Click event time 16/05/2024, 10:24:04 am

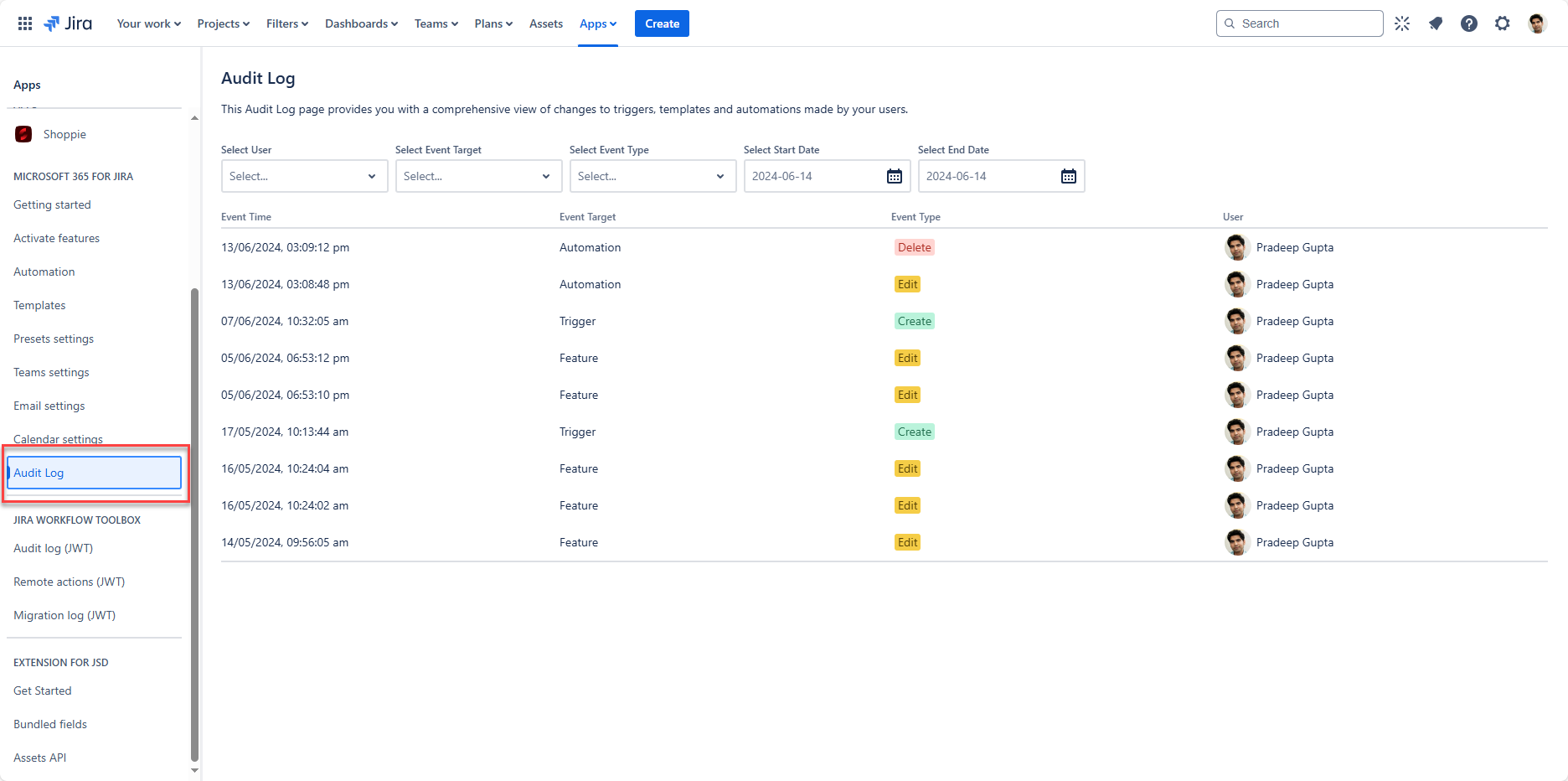(x=285, y=468)
